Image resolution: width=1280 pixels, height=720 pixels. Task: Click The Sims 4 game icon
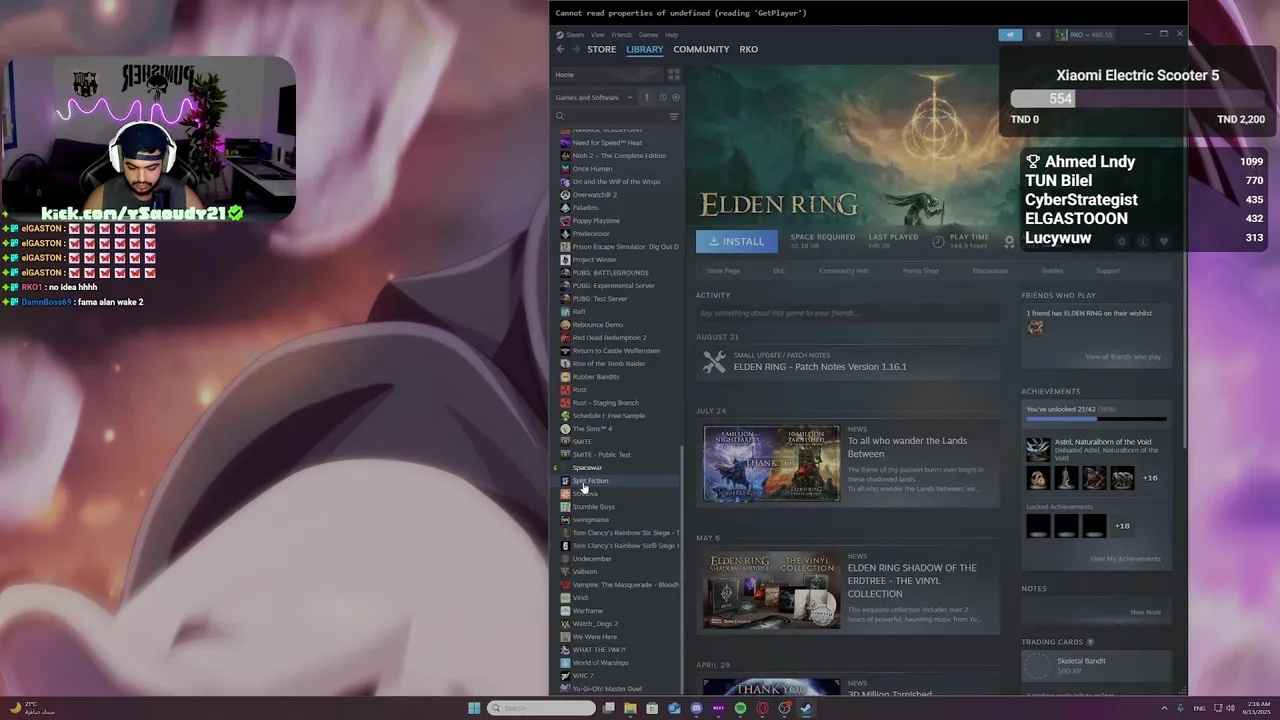565,429
